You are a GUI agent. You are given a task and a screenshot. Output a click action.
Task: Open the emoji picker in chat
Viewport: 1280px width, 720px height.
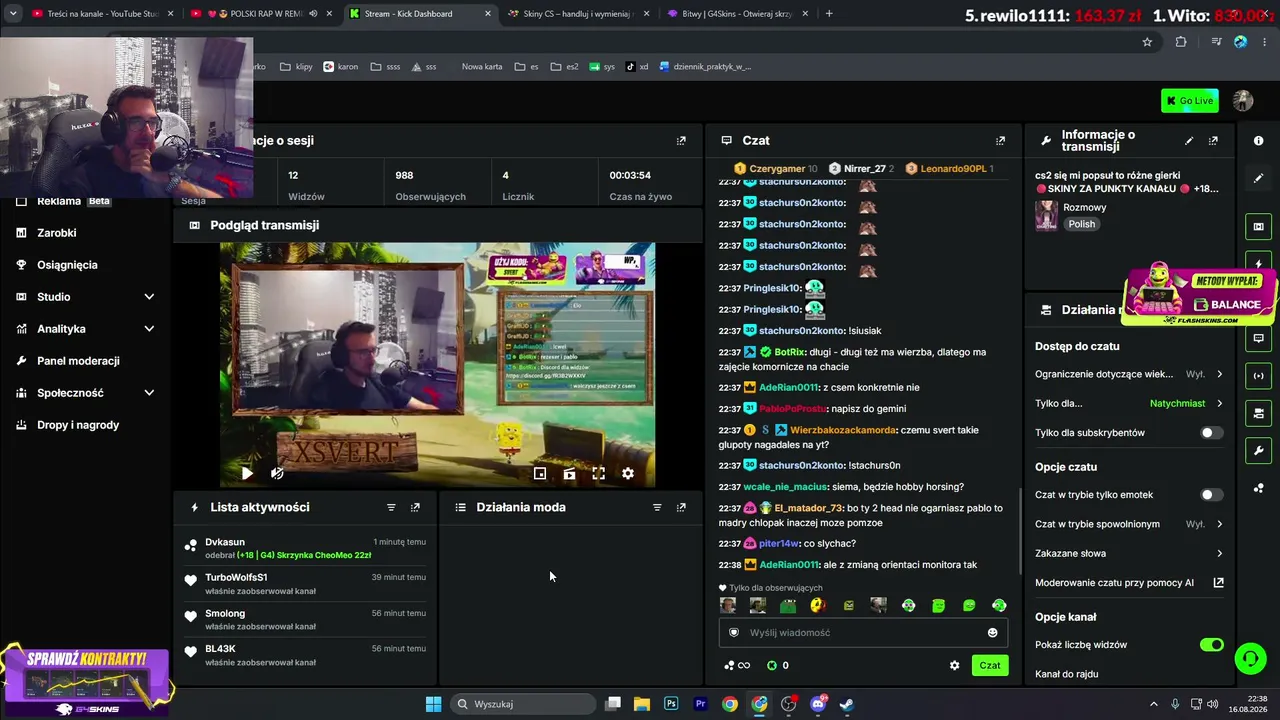992,632
